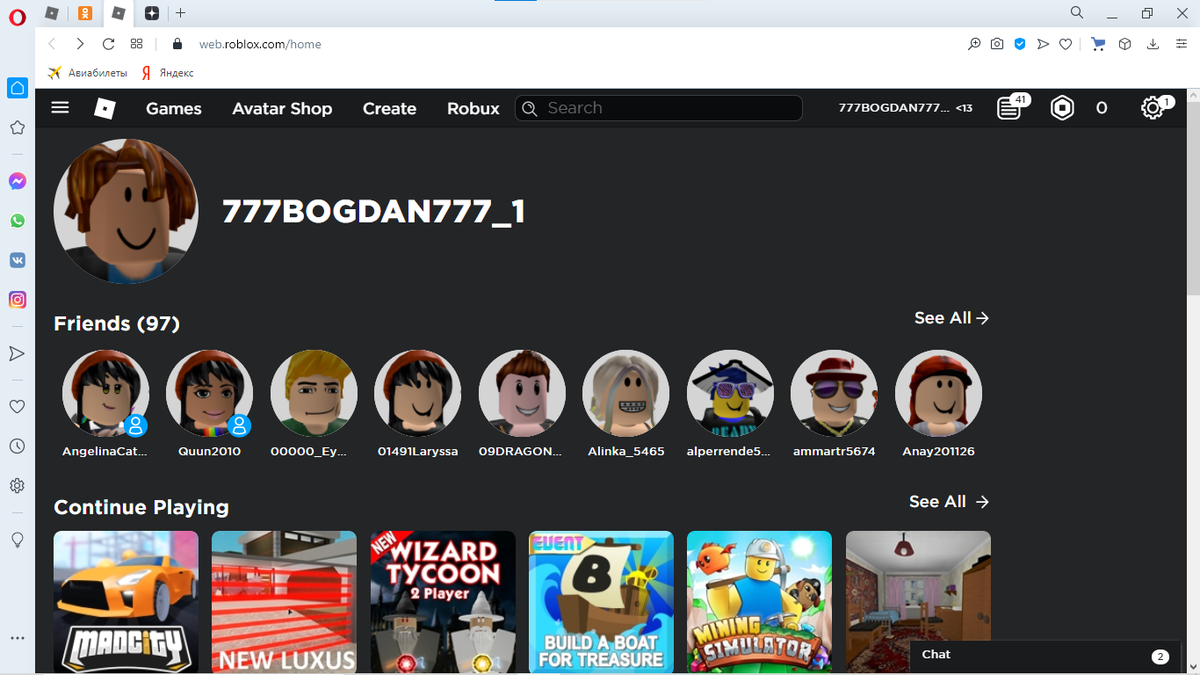Screen dimensions: 1200x675
Task: Open Facebook Messenger in Opera sidebar
Action: click(x=17, y=182)
